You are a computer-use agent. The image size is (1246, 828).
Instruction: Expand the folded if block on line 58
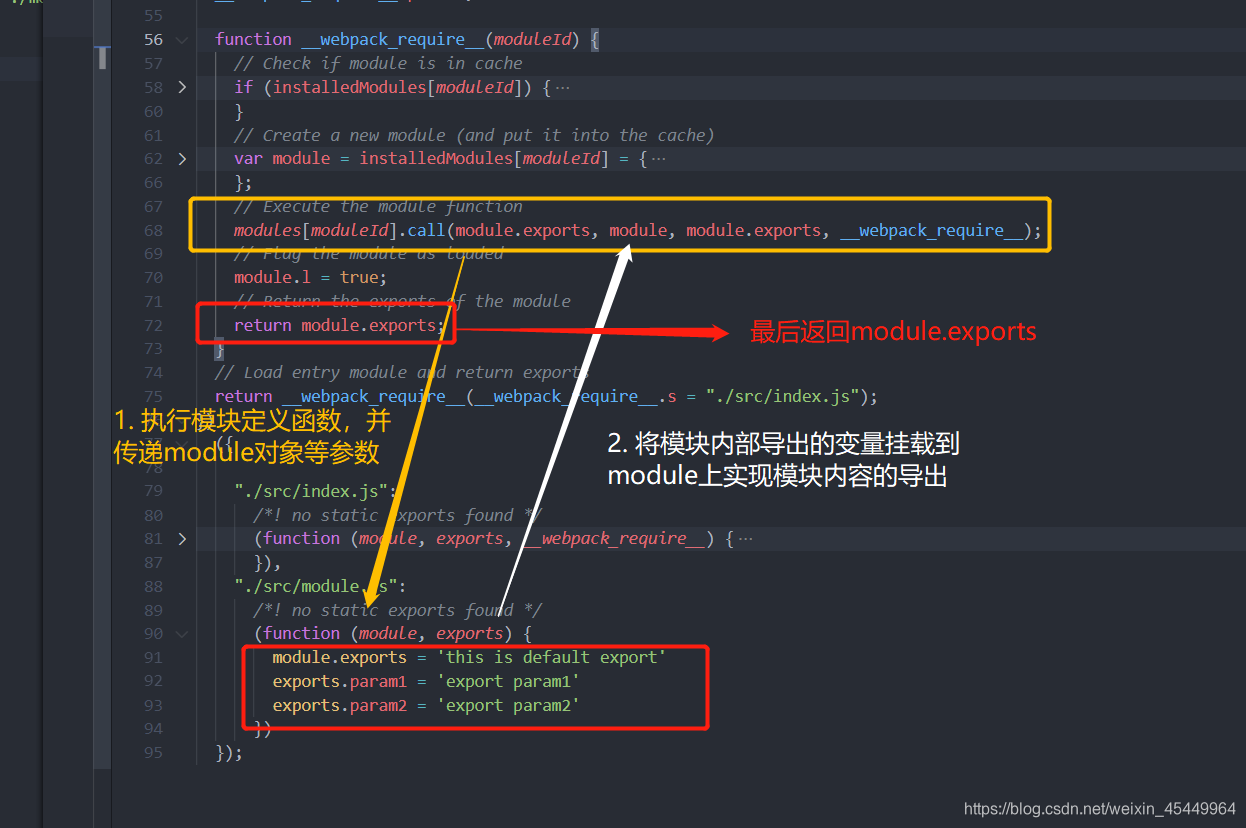(181, 87)
